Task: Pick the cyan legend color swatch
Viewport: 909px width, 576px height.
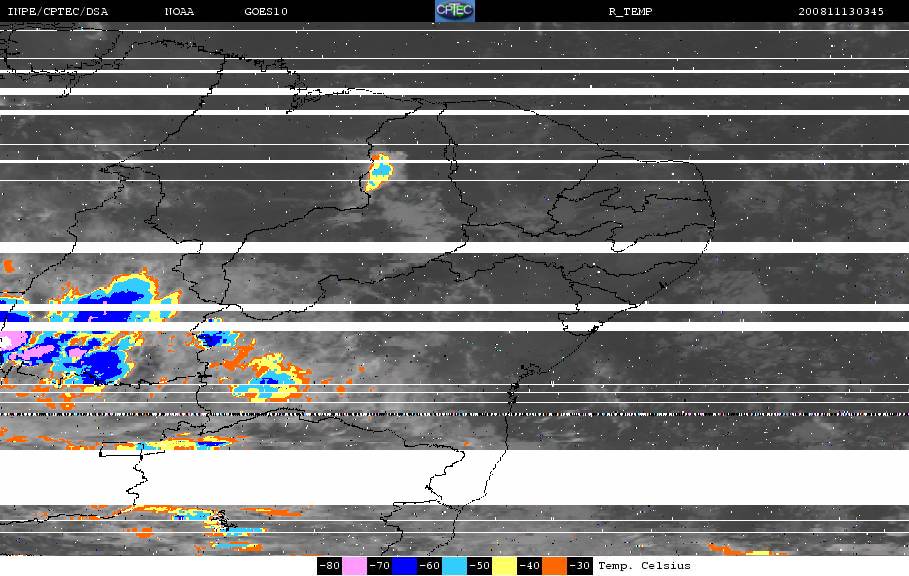Action: click(x=454, y=566)
